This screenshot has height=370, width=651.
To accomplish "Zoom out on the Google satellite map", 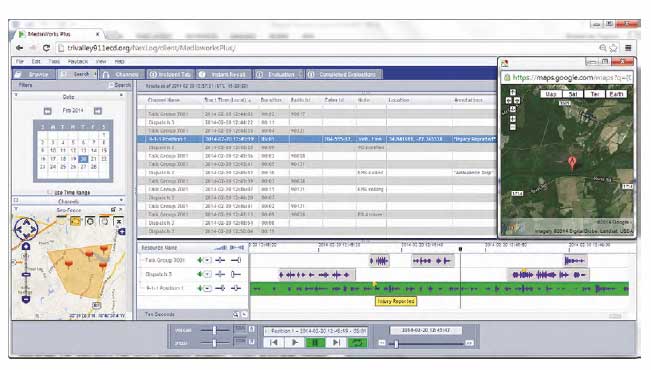I will [x=513, y=127].
